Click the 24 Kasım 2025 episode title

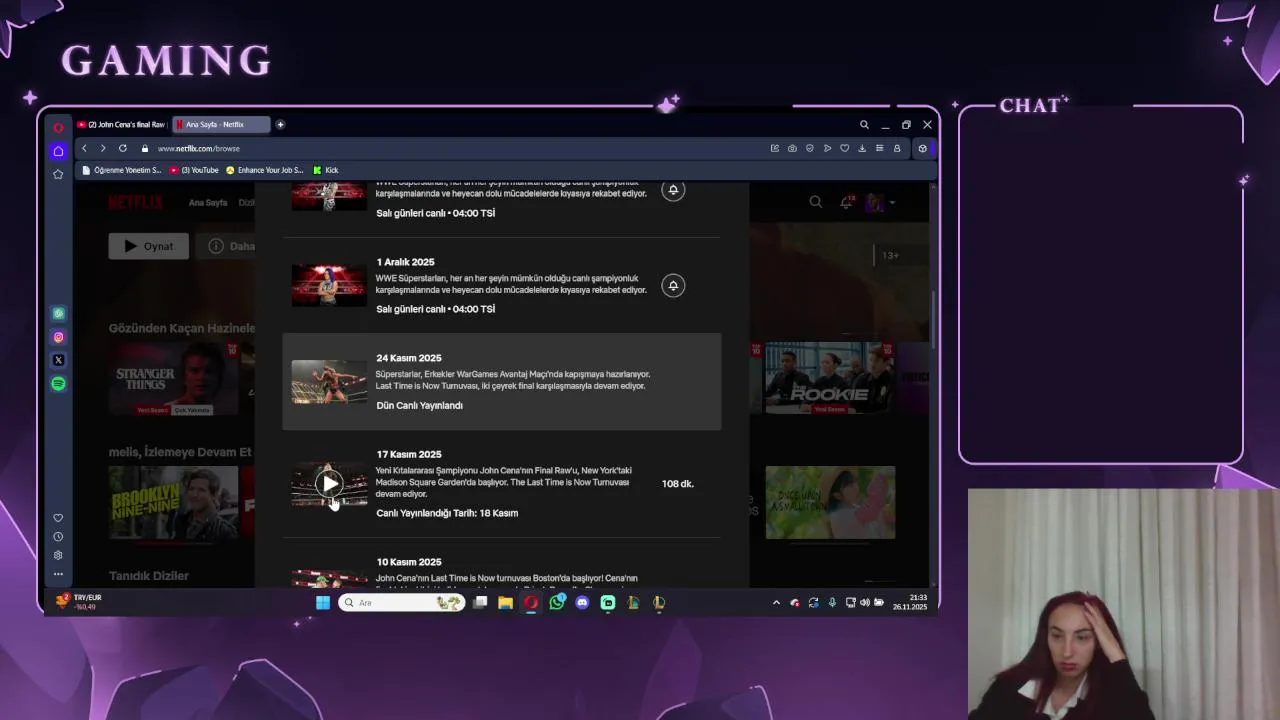[x=409, y=358]
